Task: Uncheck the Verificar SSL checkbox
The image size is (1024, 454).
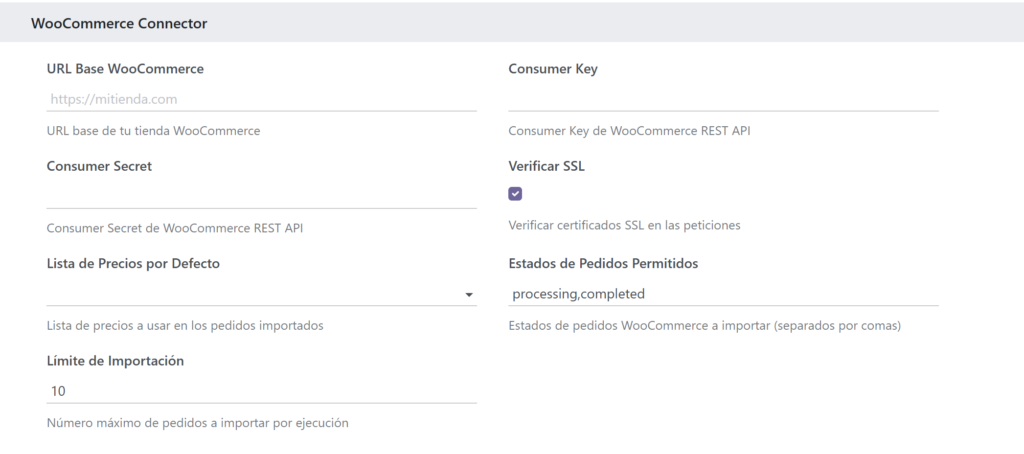Action: click(515, 194)
